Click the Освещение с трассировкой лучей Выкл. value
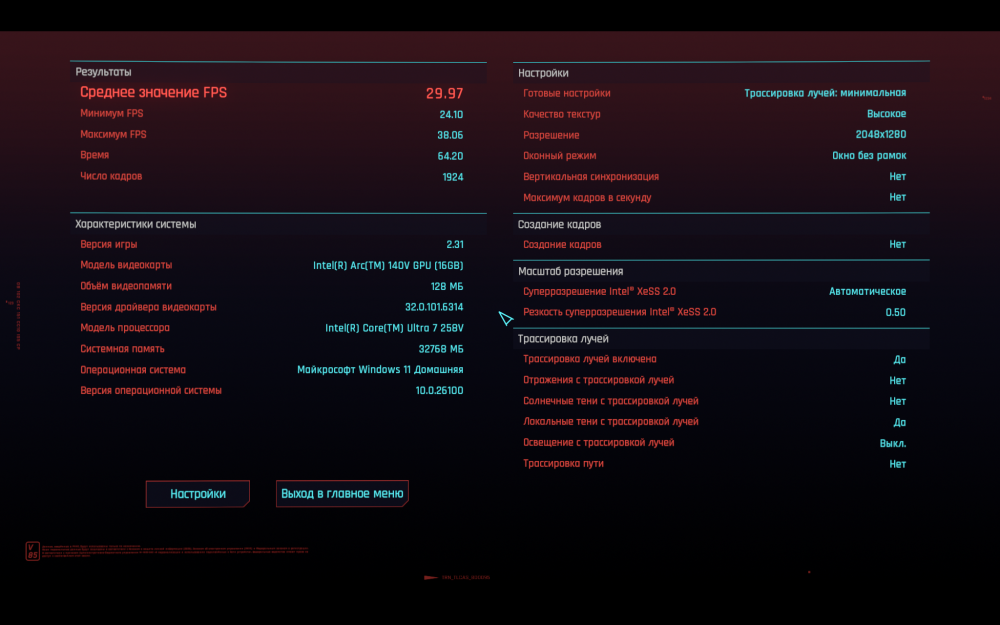Screen dimensions: 1000x625 click(x=893, y=443)
